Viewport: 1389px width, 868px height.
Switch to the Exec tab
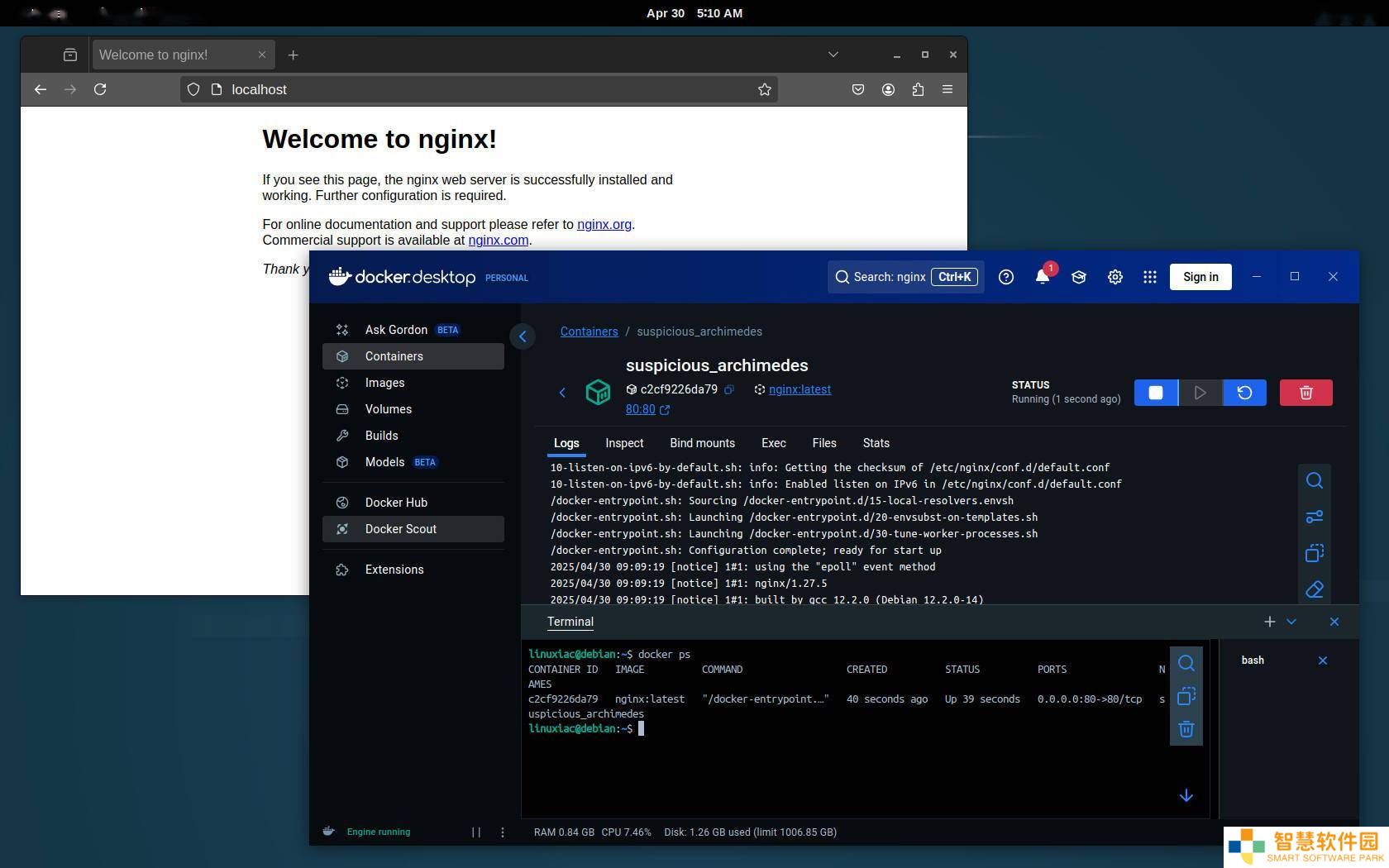774,443
